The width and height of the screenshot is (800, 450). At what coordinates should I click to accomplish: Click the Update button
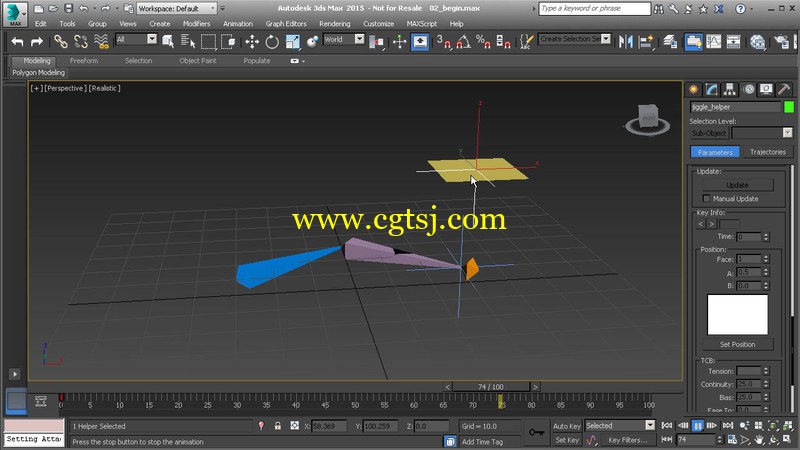point(737,185)
